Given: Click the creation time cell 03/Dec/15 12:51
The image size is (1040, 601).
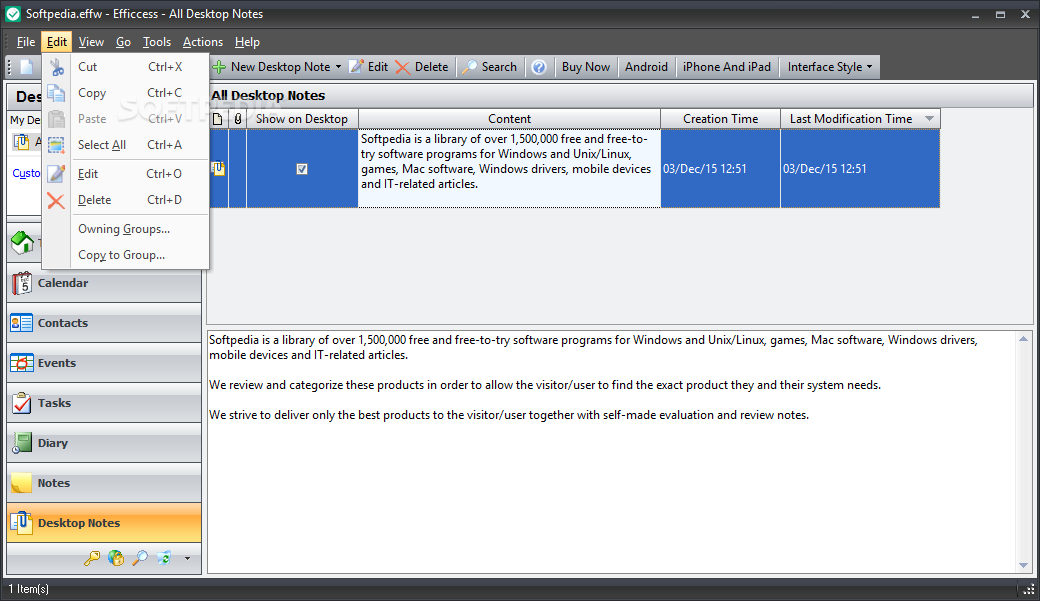Looking at the screenshot, I should [x=720, y=168].
